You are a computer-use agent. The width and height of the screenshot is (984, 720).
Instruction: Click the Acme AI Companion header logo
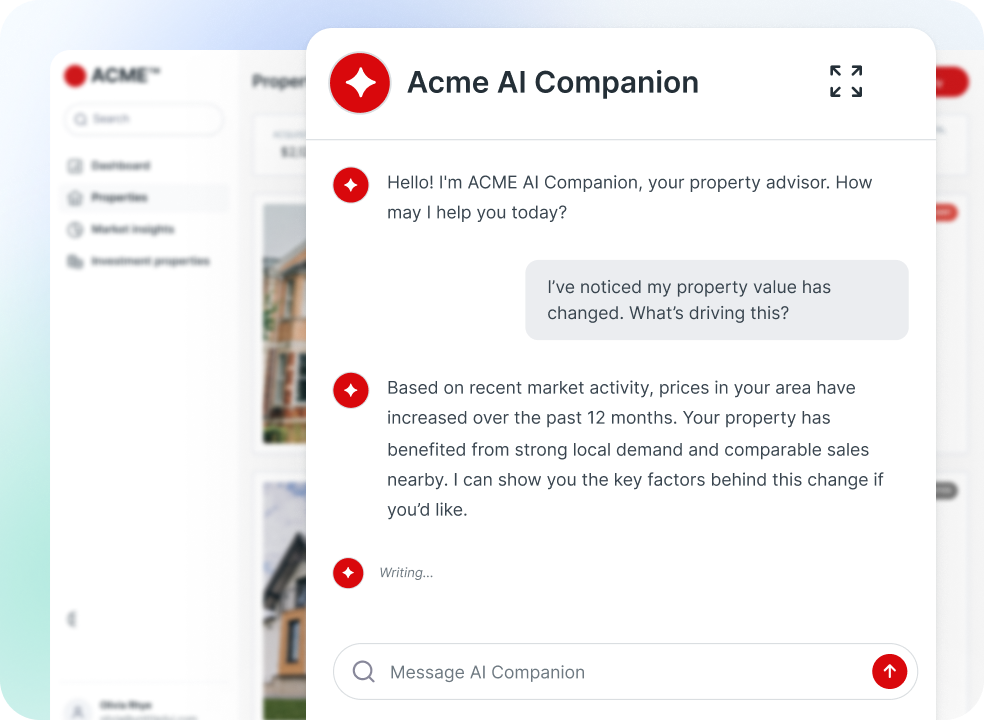click(x=360, y=83)
